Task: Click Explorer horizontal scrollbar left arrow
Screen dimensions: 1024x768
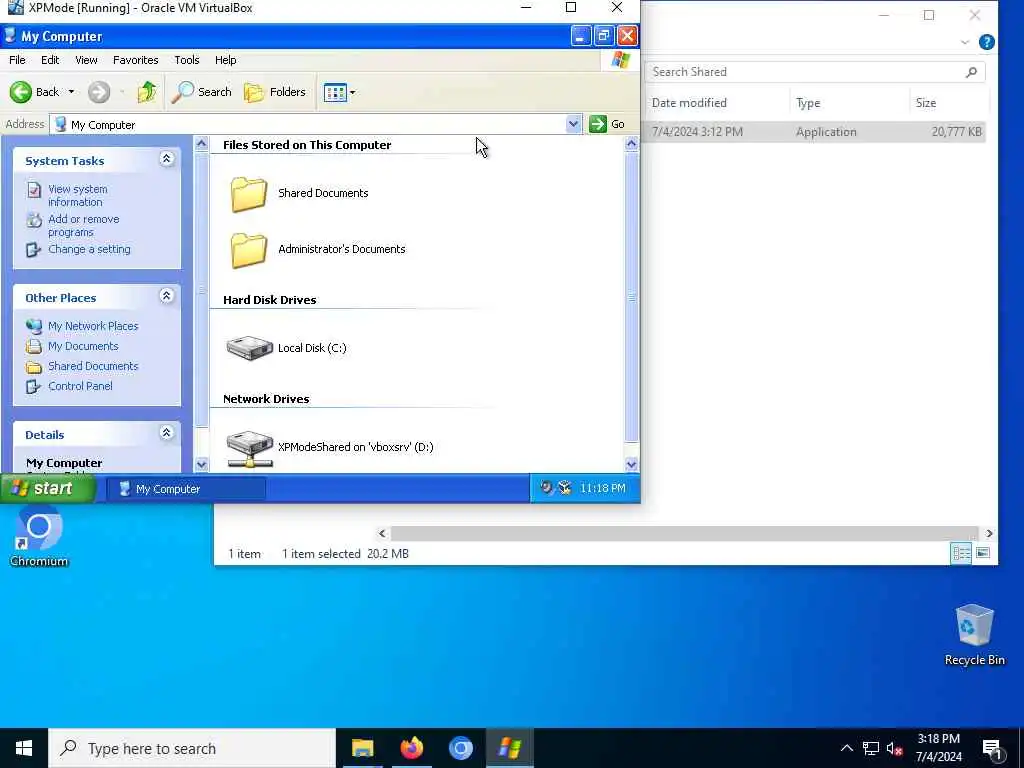Action: click(382, 534)
